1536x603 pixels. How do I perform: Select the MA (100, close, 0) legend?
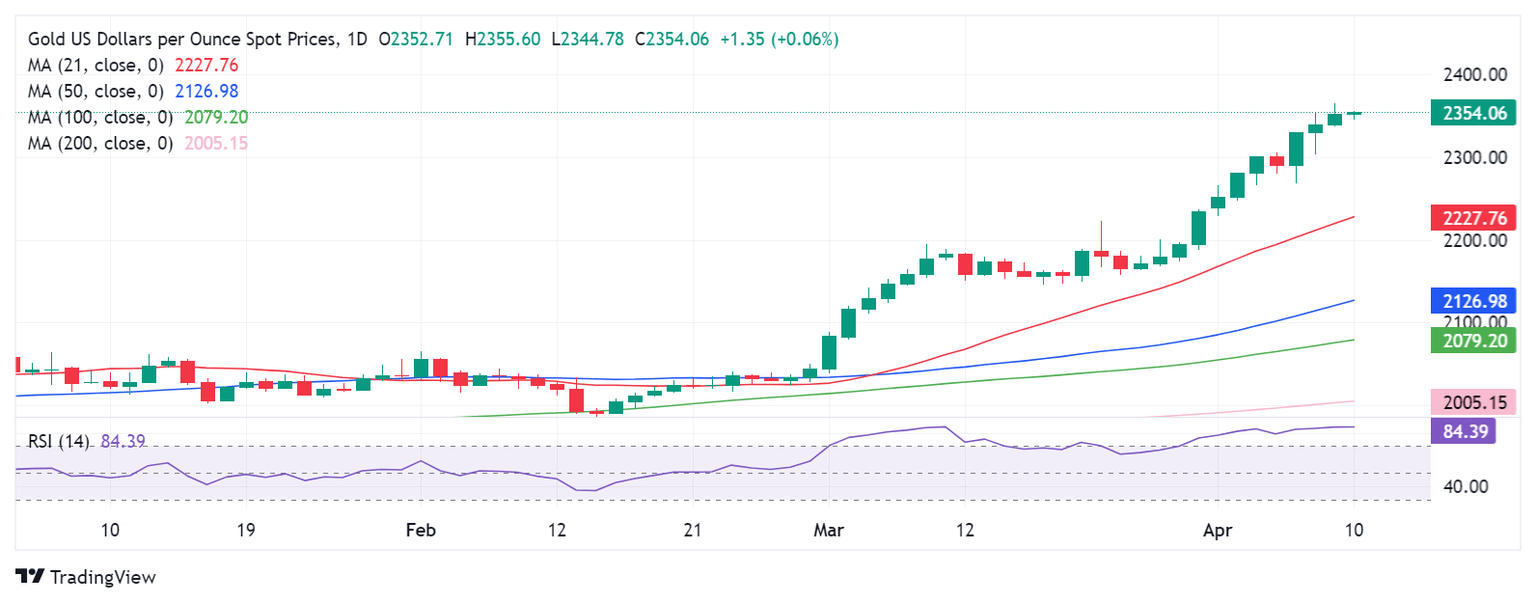coord(102,117)
